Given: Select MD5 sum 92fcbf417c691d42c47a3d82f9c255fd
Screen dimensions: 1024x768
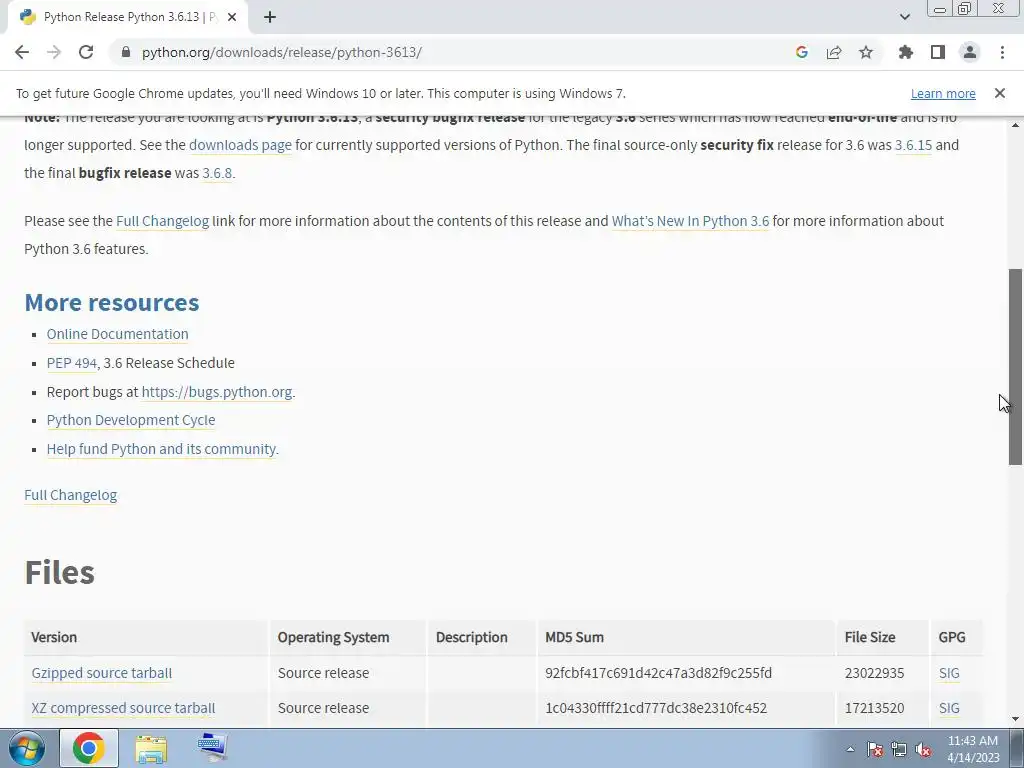Looking at the screenshot, I should point(658,673).
